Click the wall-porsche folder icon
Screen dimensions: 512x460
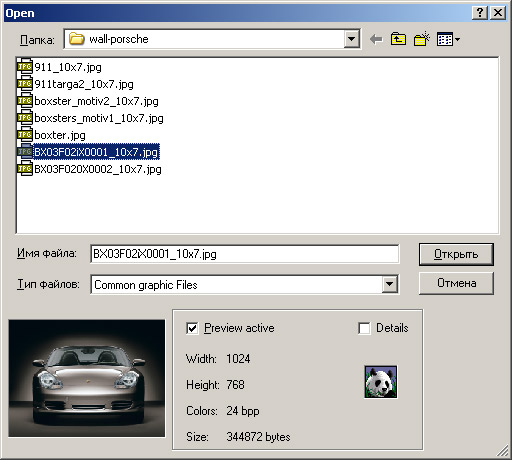pyautogui.click(x=76, y=39)
